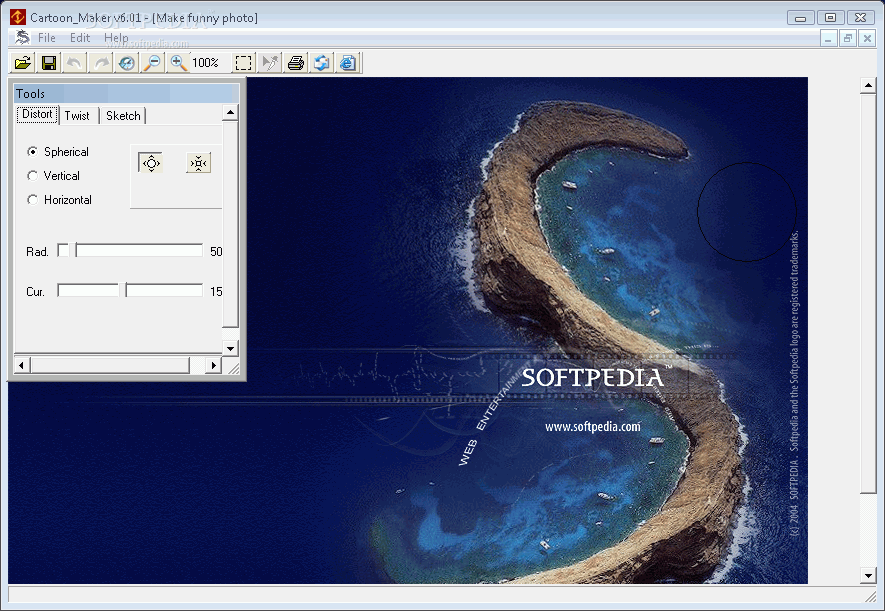The image size is (885, 611).
Task: Click the Rad. radius slider track
Action: point(130,250)
